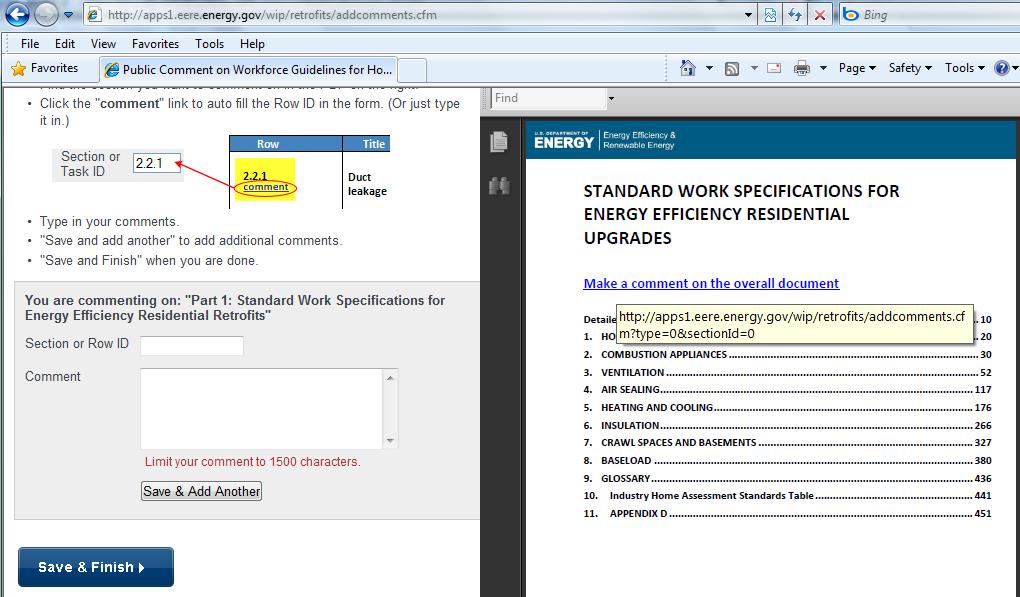The width and height of the screenshot is (1020, 597).
Task: Click the '4. AIR SEALING' contents entry
Action: coord(787,390)
